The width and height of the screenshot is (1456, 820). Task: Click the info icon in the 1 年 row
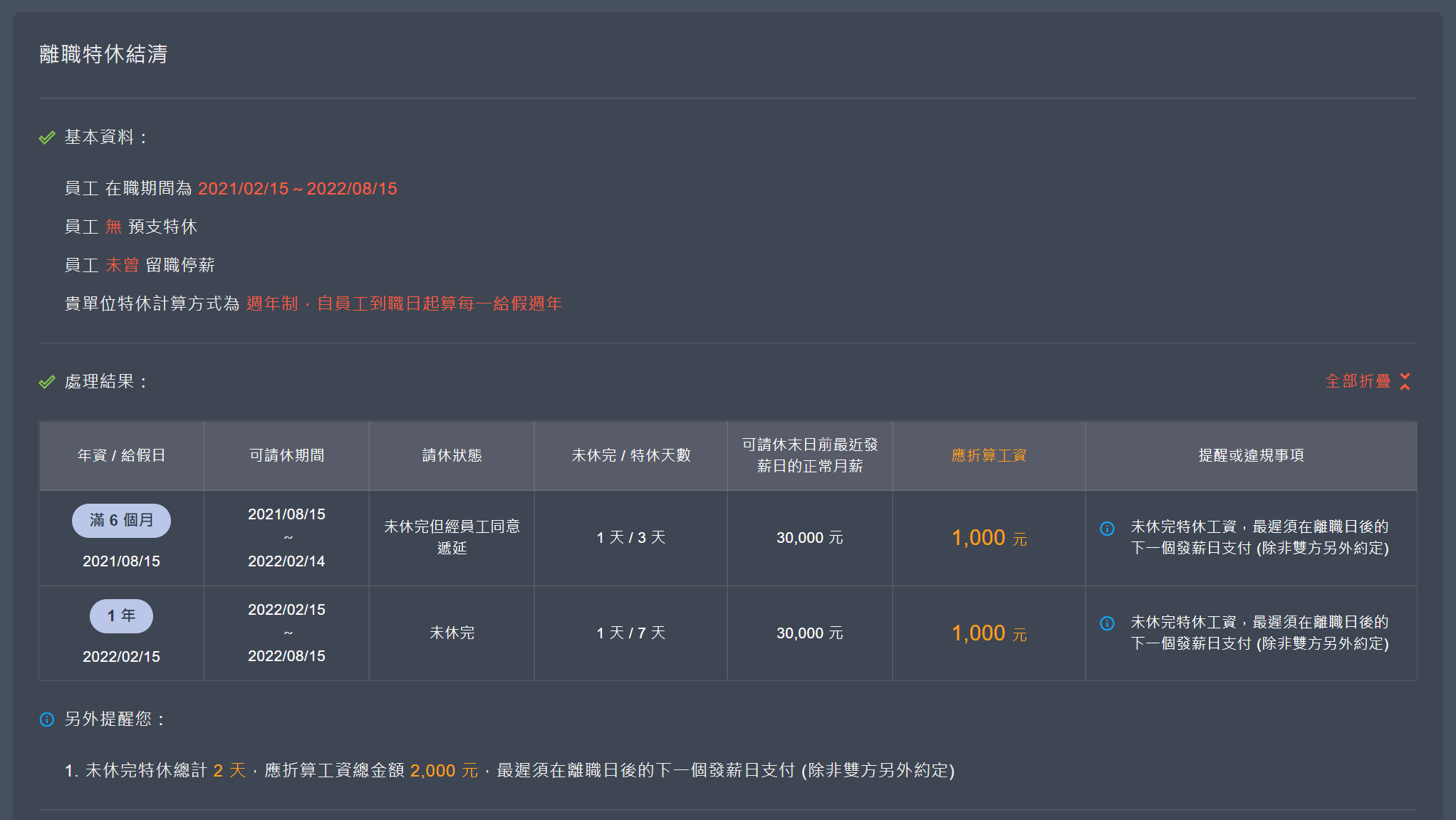point(1107,623)
